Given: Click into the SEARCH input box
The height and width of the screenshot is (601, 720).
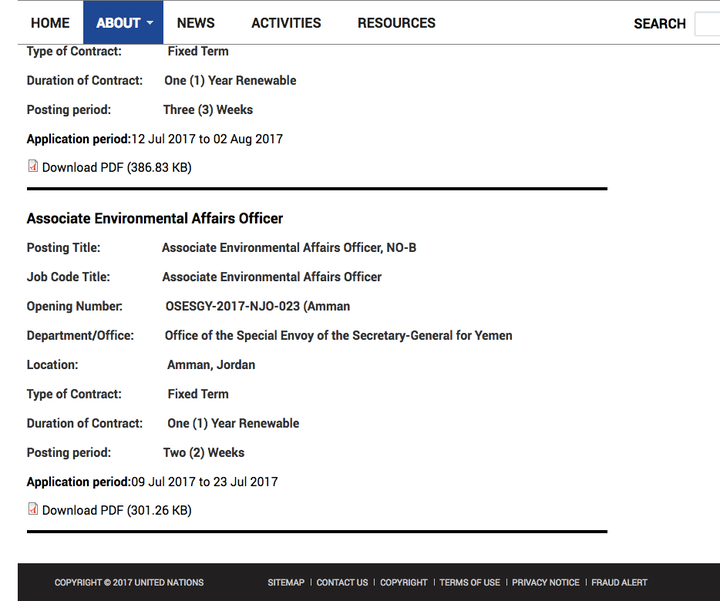Looking at the screenshot, I should point(707,24).
